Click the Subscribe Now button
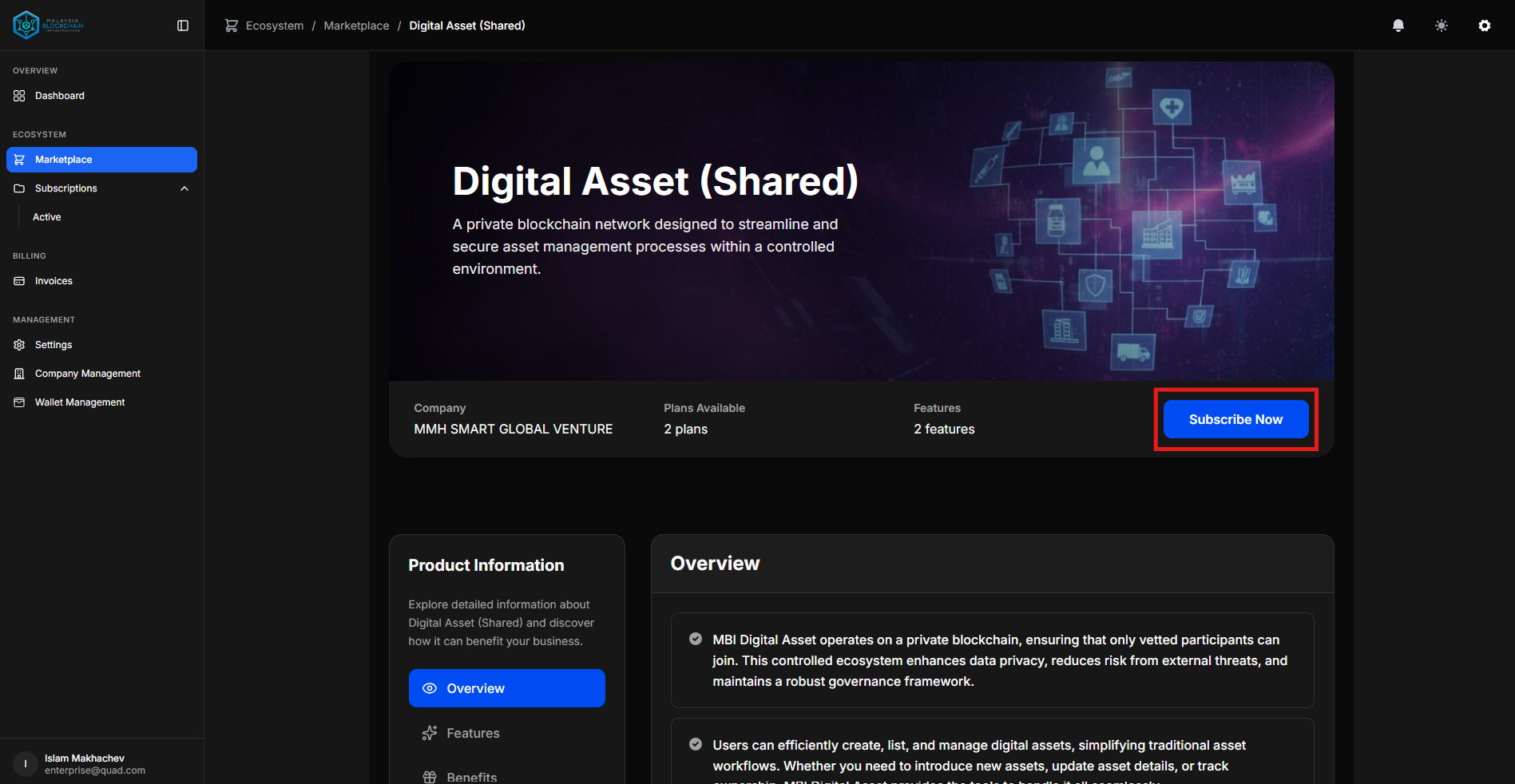 coord(1235,419)
